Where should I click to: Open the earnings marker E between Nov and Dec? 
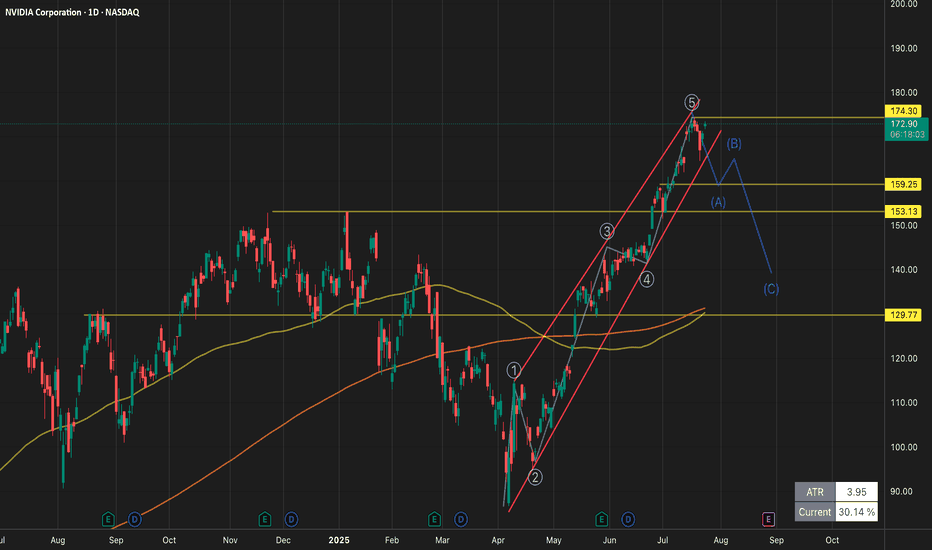[x=265, y=520]
